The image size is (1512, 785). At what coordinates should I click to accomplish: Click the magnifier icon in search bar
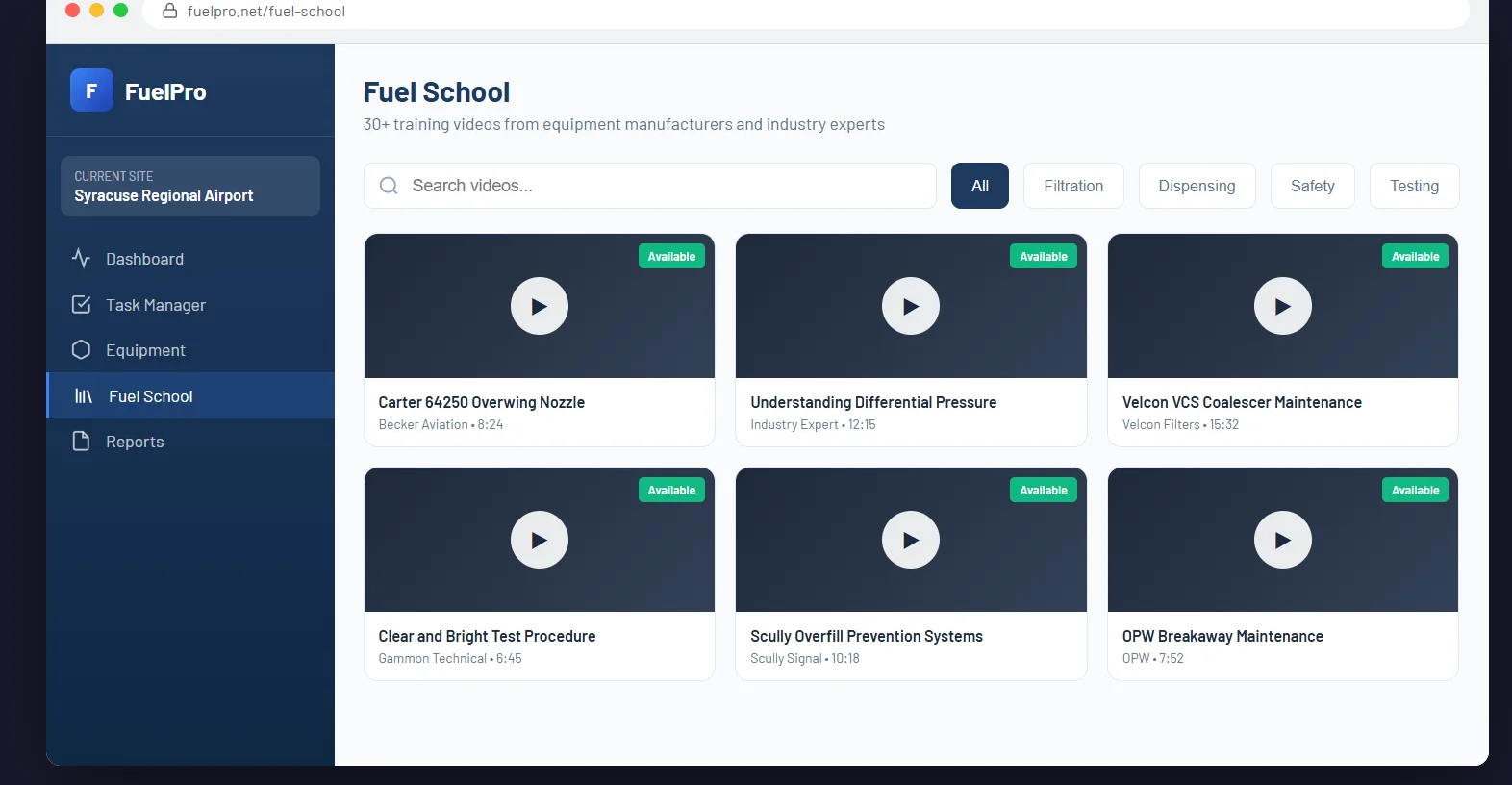tap(389, 186)
